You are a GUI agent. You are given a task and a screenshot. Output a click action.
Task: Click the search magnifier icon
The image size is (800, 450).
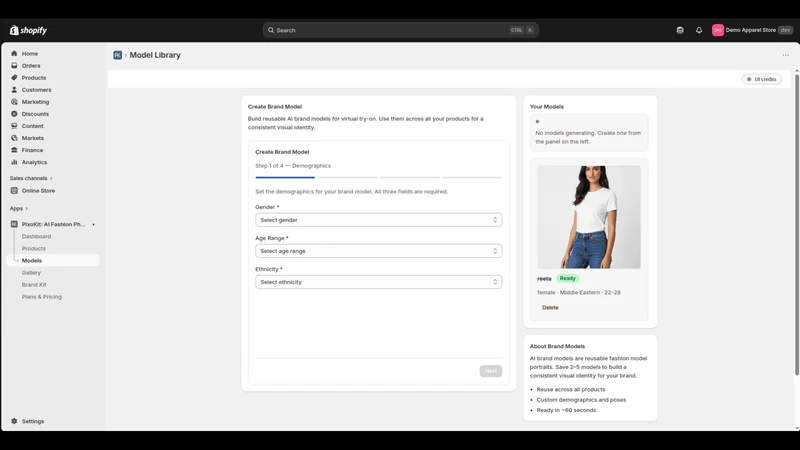(271, 30)
